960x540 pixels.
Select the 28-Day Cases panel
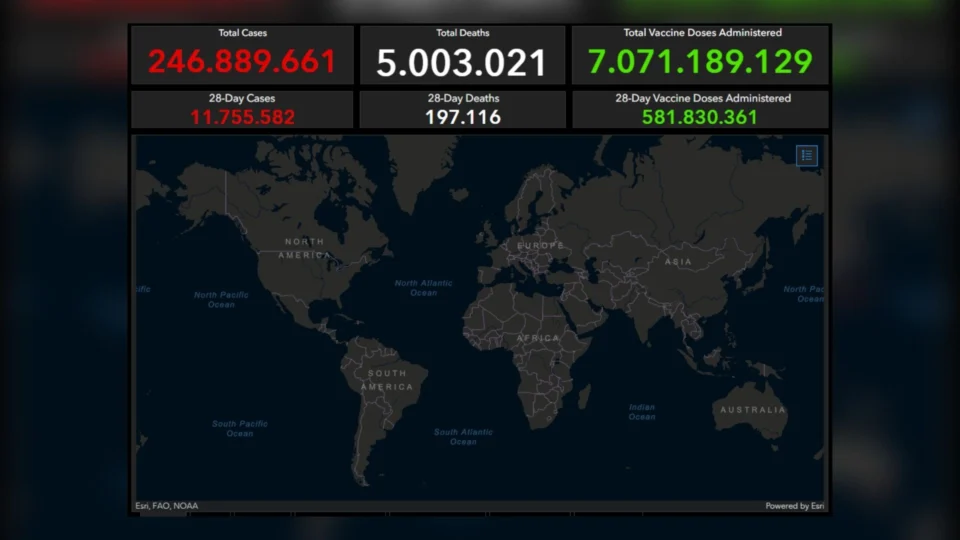242,109
